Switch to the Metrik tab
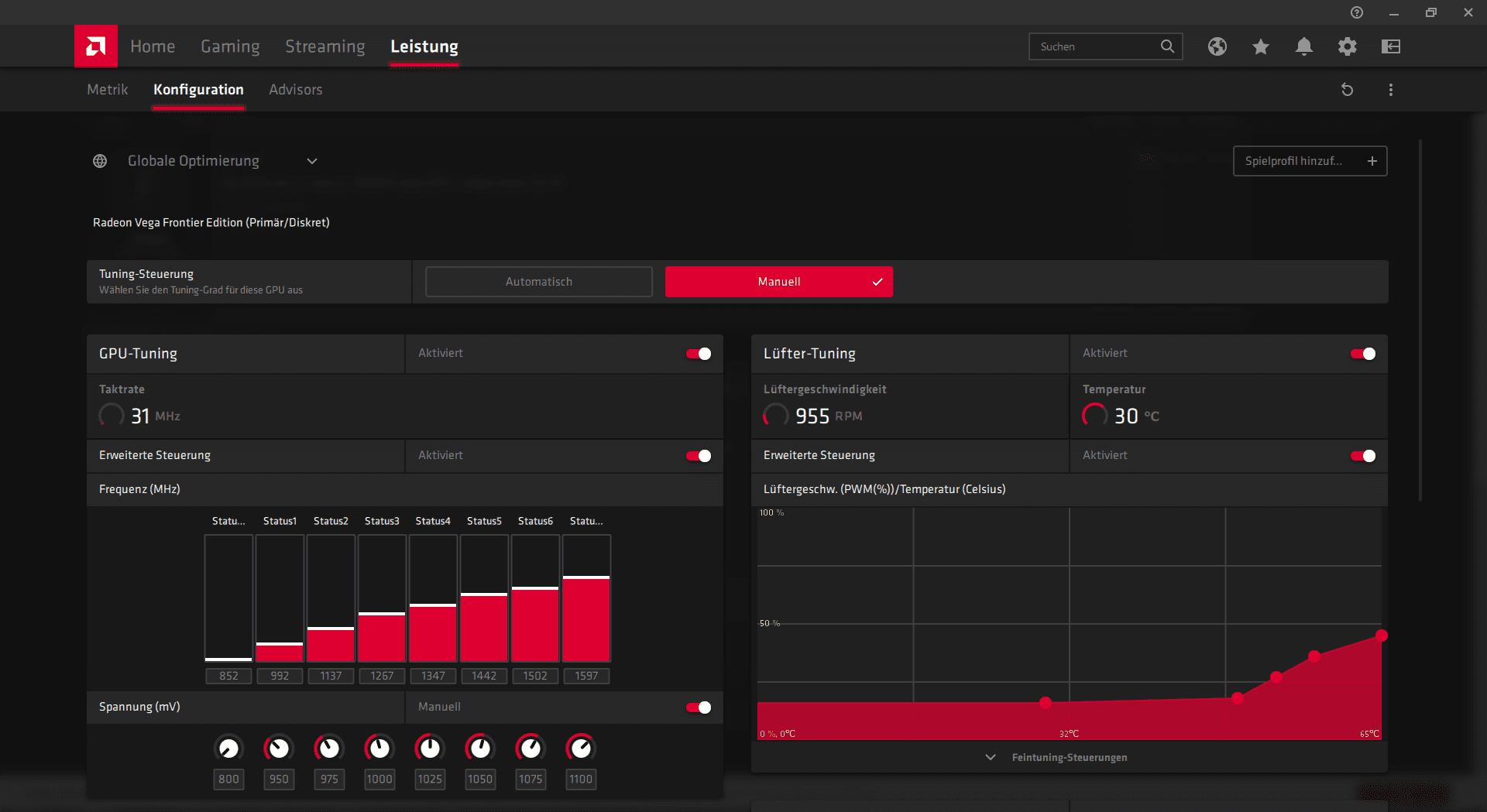 pyautogui.click(x=107, y=90)
